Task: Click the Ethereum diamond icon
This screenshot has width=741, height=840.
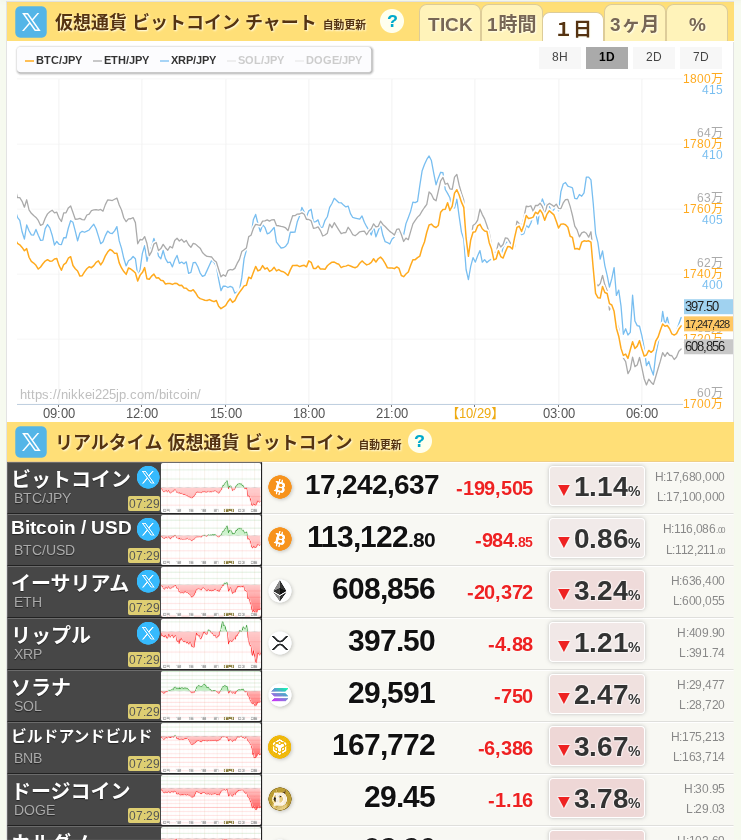Action: [x=279, y=591]
